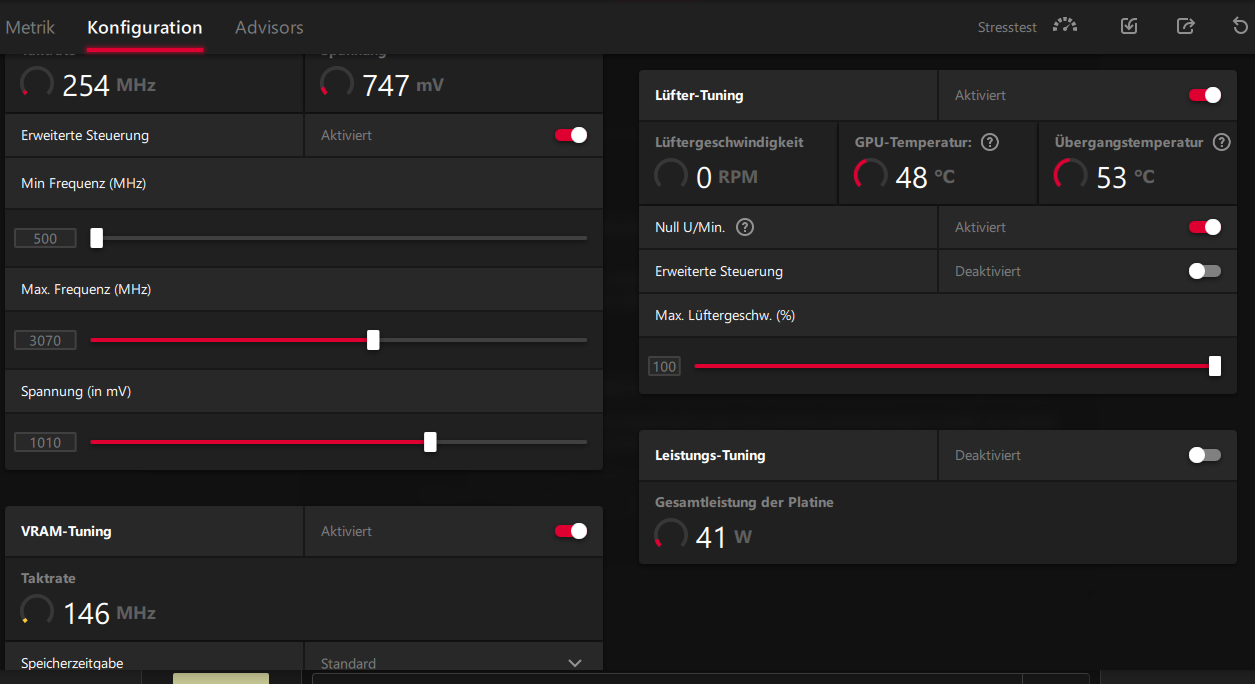1255x684 pixels.
Task: Click the Null U/Min. help icon
Action: pyautogui.click(x=744, y=227)
